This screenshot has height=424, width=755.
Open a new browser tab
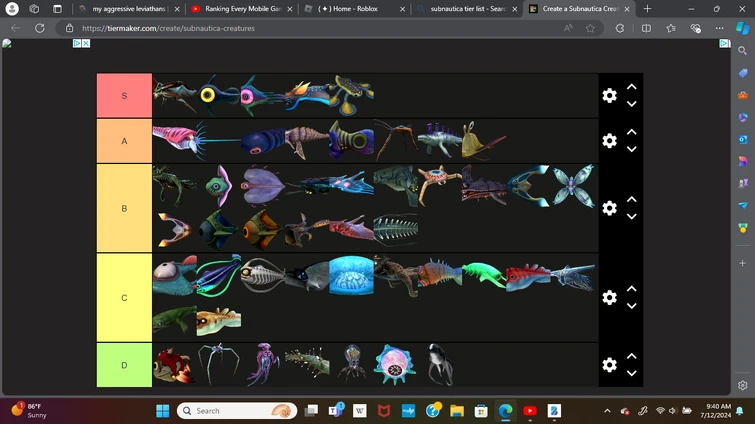pyautogui.click(x=647, y=9)
